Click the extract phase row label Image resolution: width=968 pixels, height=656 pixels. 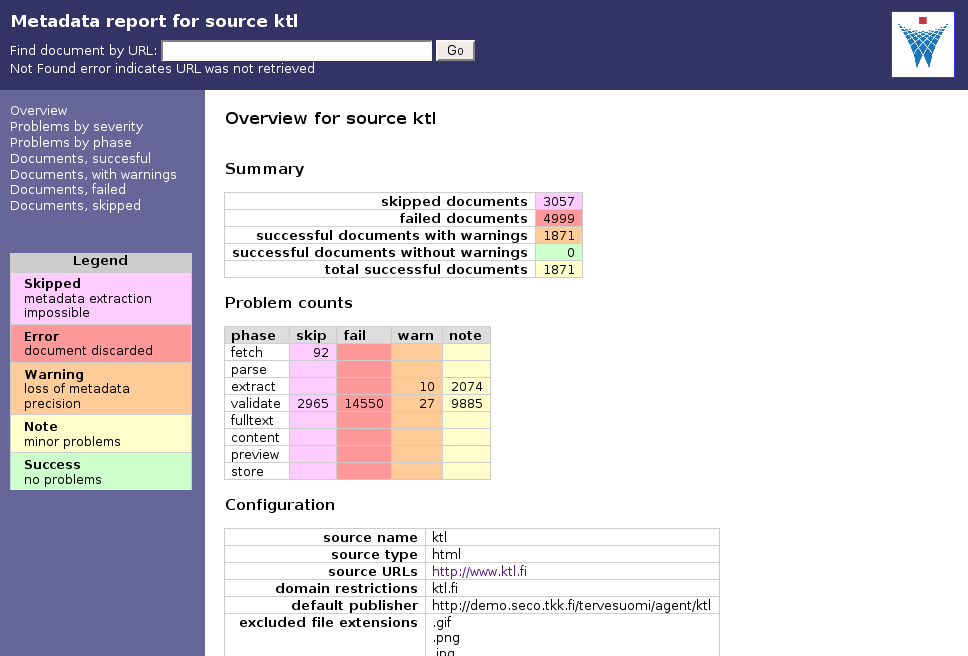257,386
